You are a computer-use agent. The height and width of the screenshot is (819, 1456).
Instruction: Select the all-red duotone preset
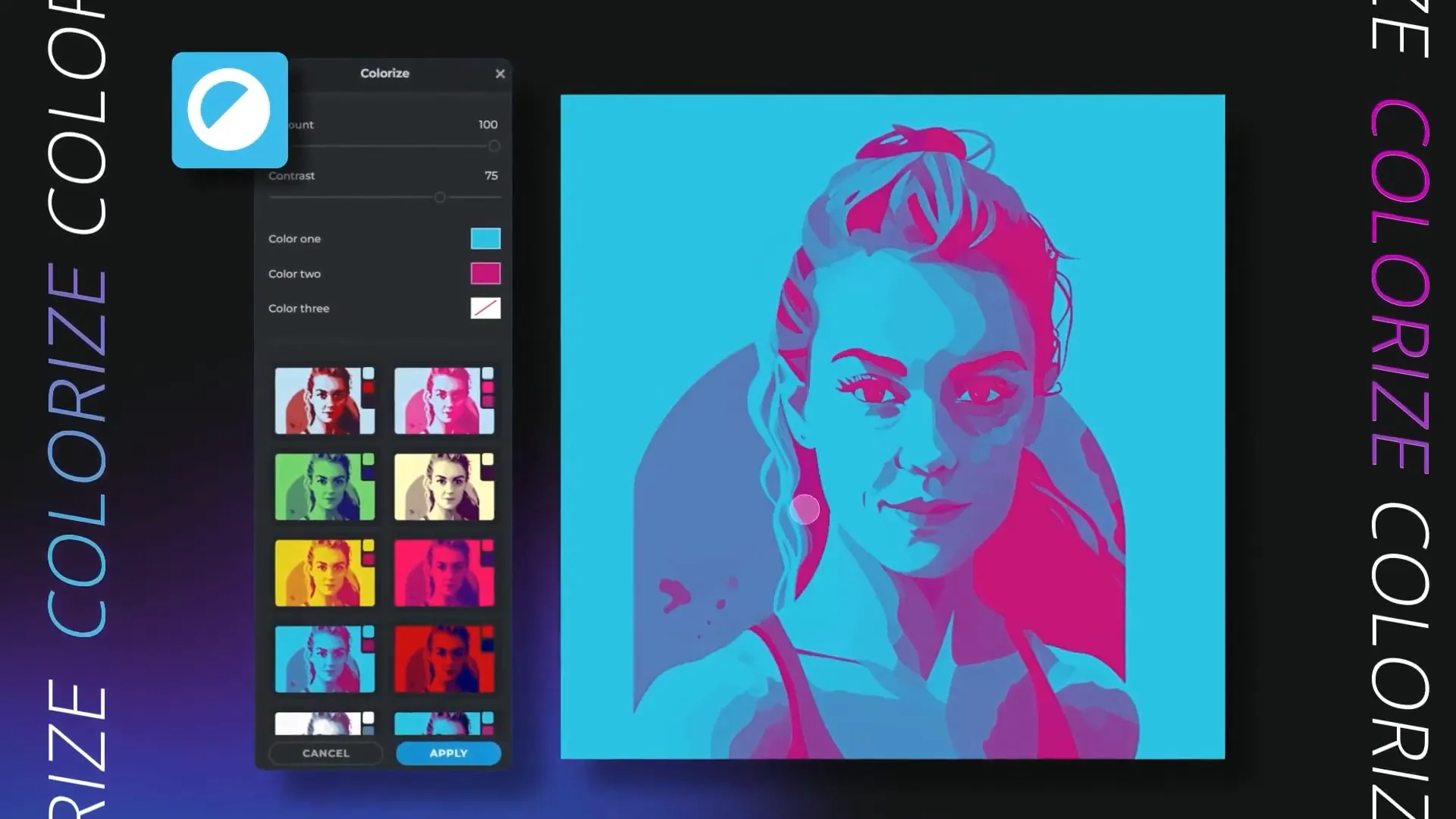click(445, 660)
